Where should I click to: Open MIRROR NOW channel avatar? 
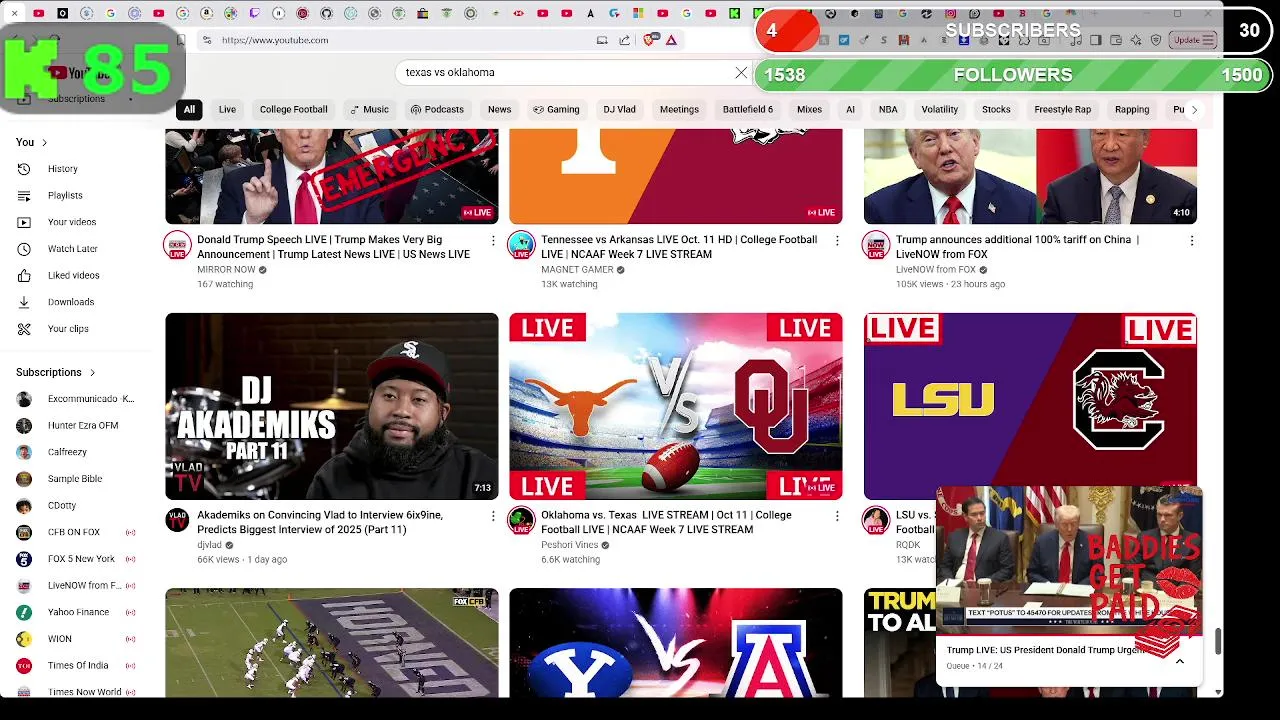tap(177, 245)
